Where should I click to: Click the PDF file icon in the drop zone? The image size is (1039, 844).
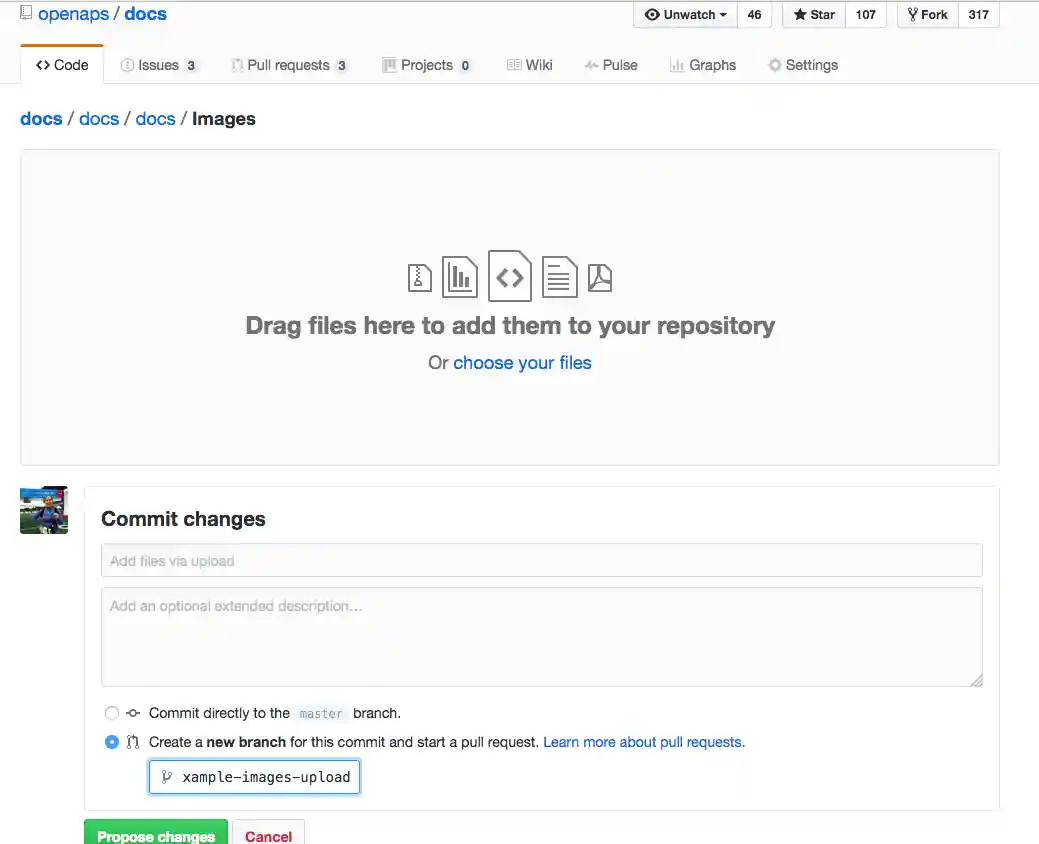(x=599, y=276)
